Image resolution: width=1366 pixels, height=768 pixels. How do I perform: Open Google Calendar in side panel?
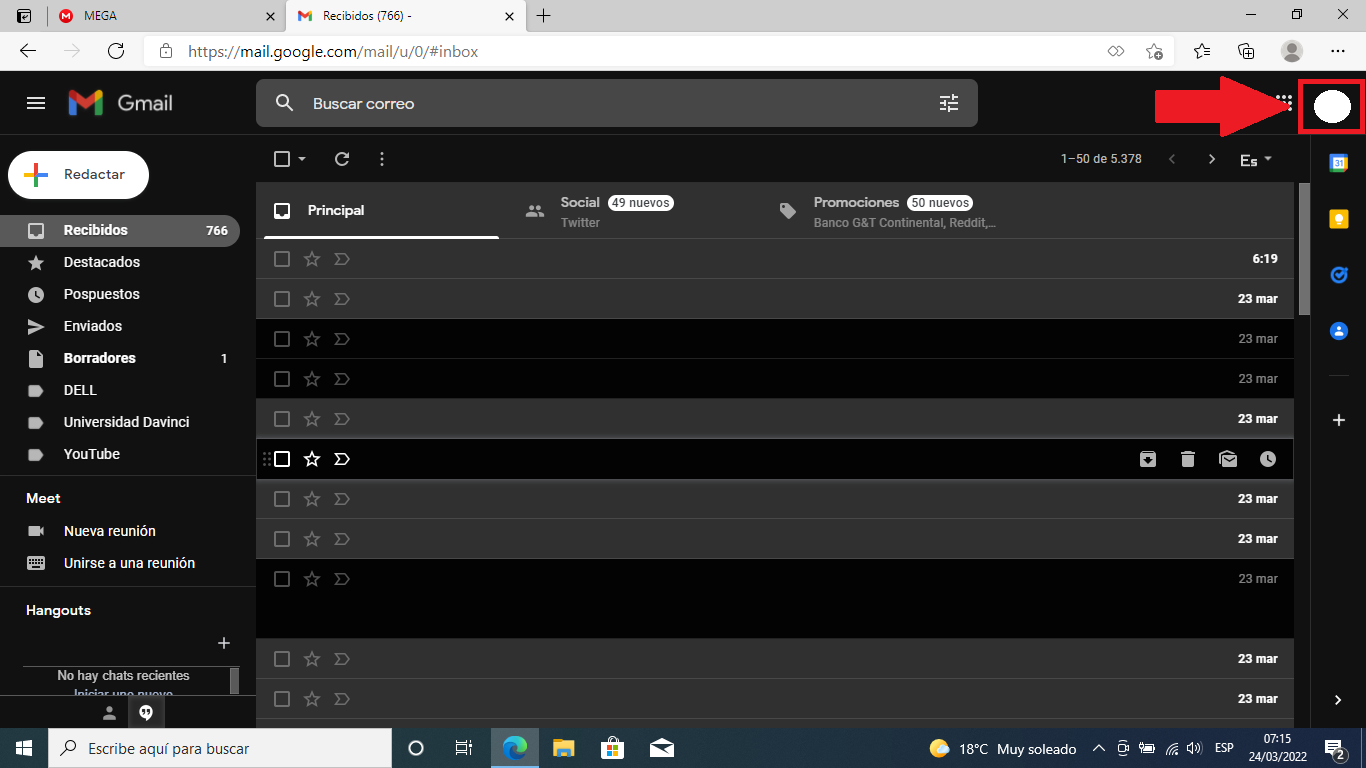pyautogui.click(x=1338, y=163)
